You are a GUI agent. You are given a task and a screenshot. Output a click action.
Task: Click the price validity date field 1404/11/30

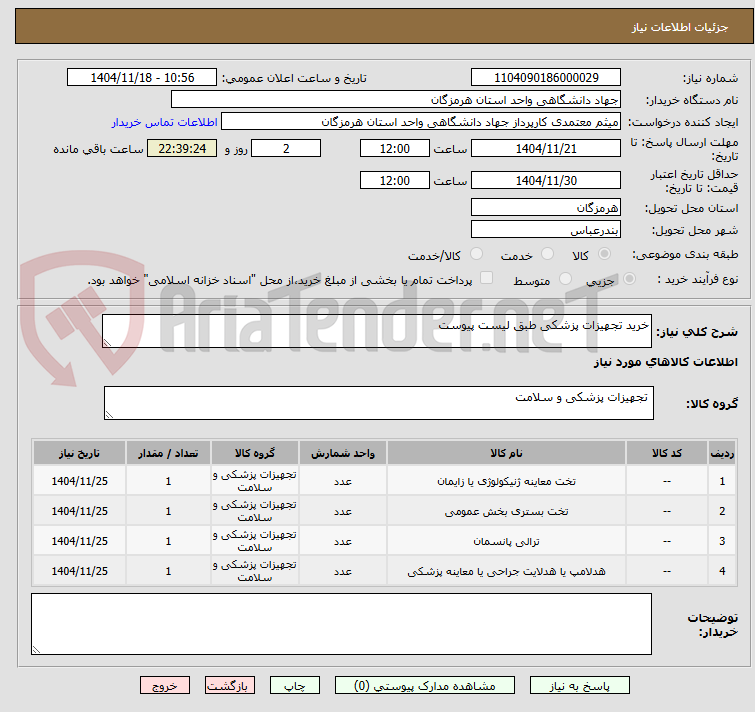coord(546,181)
